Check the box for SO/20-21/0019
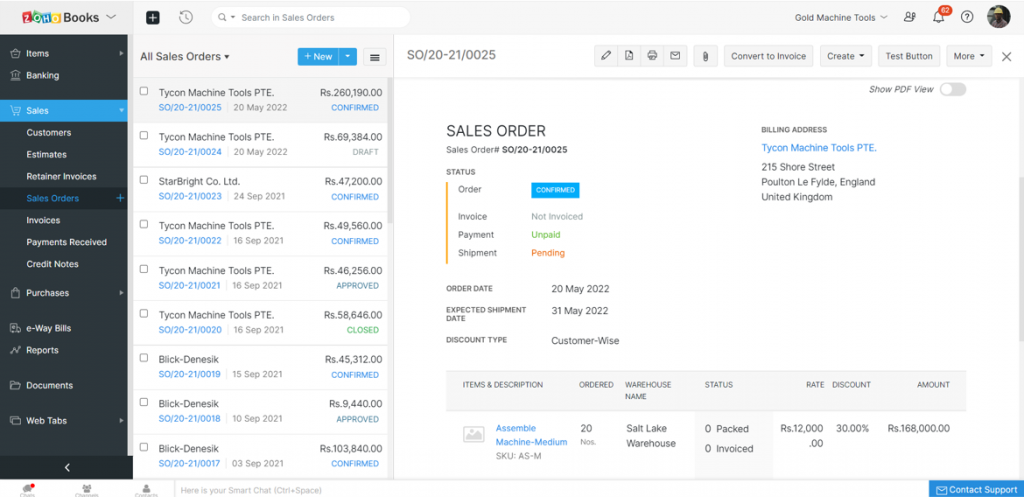 pos(144,358)
